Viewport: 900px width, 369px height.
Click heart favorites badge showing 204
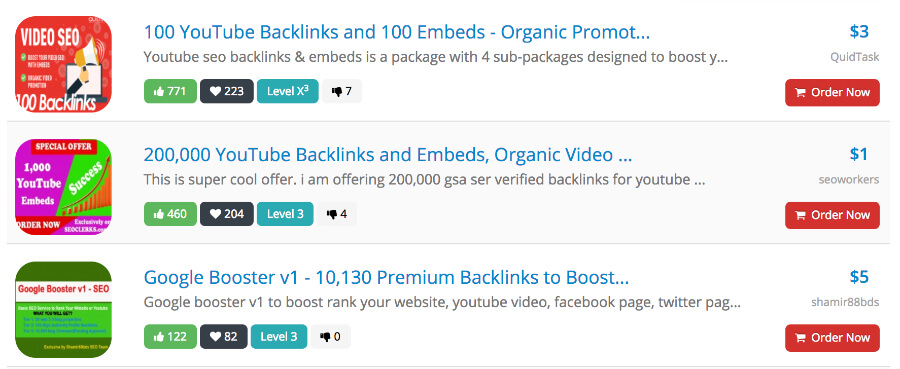click(227, 214)
